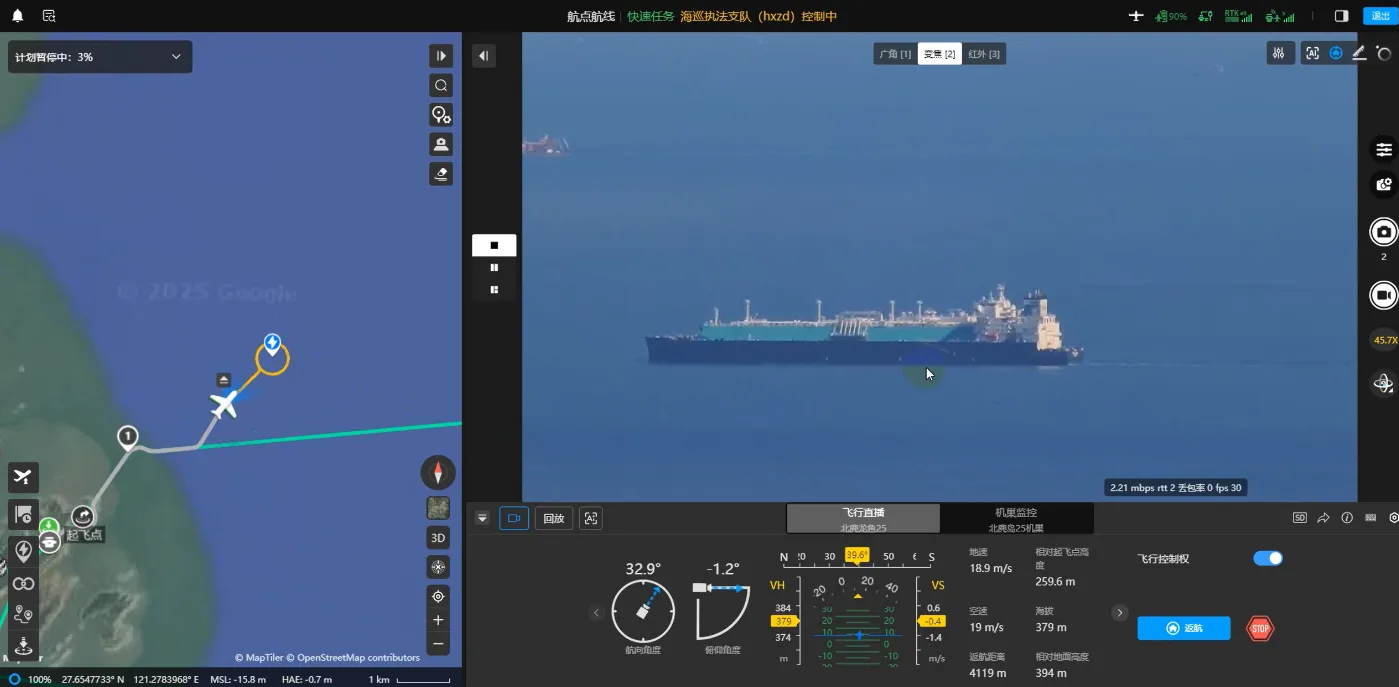The height and width of the screenshot is (687, 1399).
Task: Open the notification bell
Action: click(17, 16)
